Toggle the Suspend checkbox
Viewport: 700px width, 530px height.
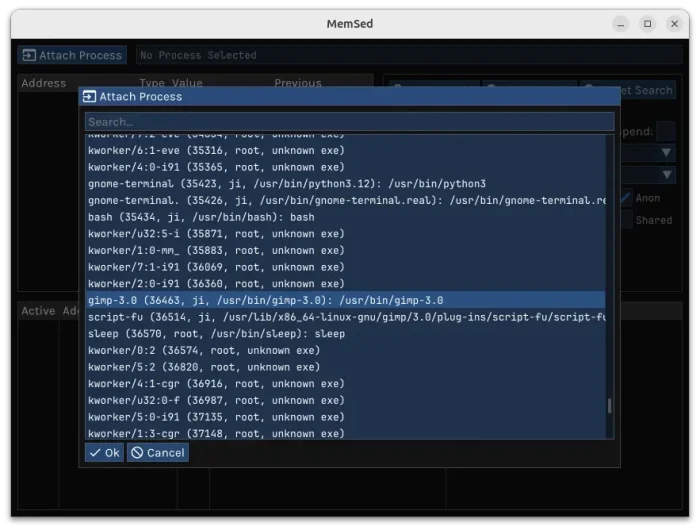pos(666,131)
